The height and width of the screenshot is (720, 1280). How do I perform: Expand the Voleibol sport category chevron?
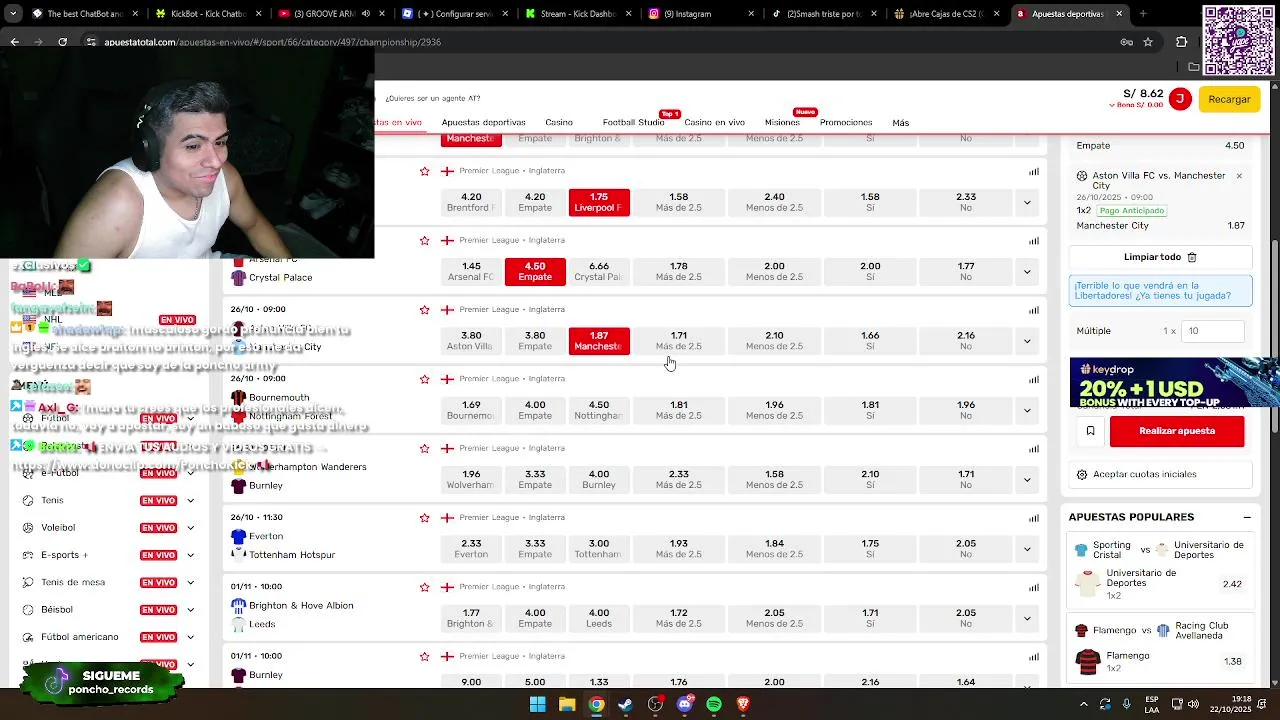pos(190,528)
